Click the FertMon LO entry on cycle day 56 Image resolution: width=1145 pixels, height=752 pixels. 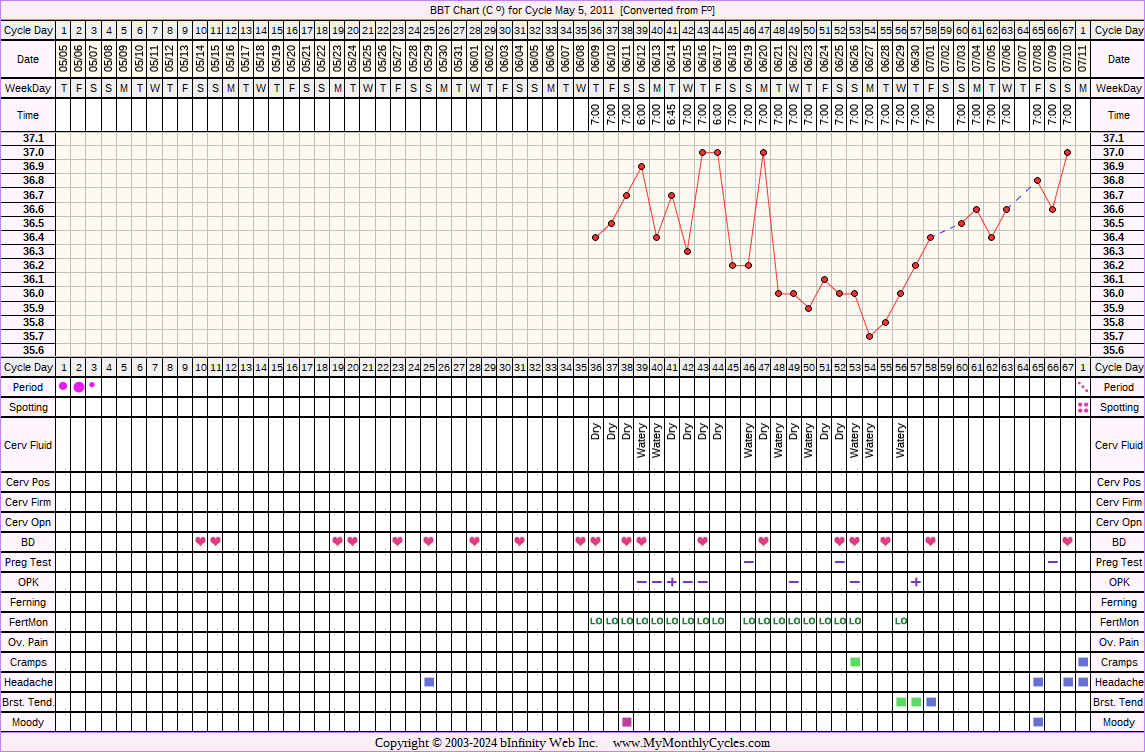pyautogui.click(x=901, y=622)
